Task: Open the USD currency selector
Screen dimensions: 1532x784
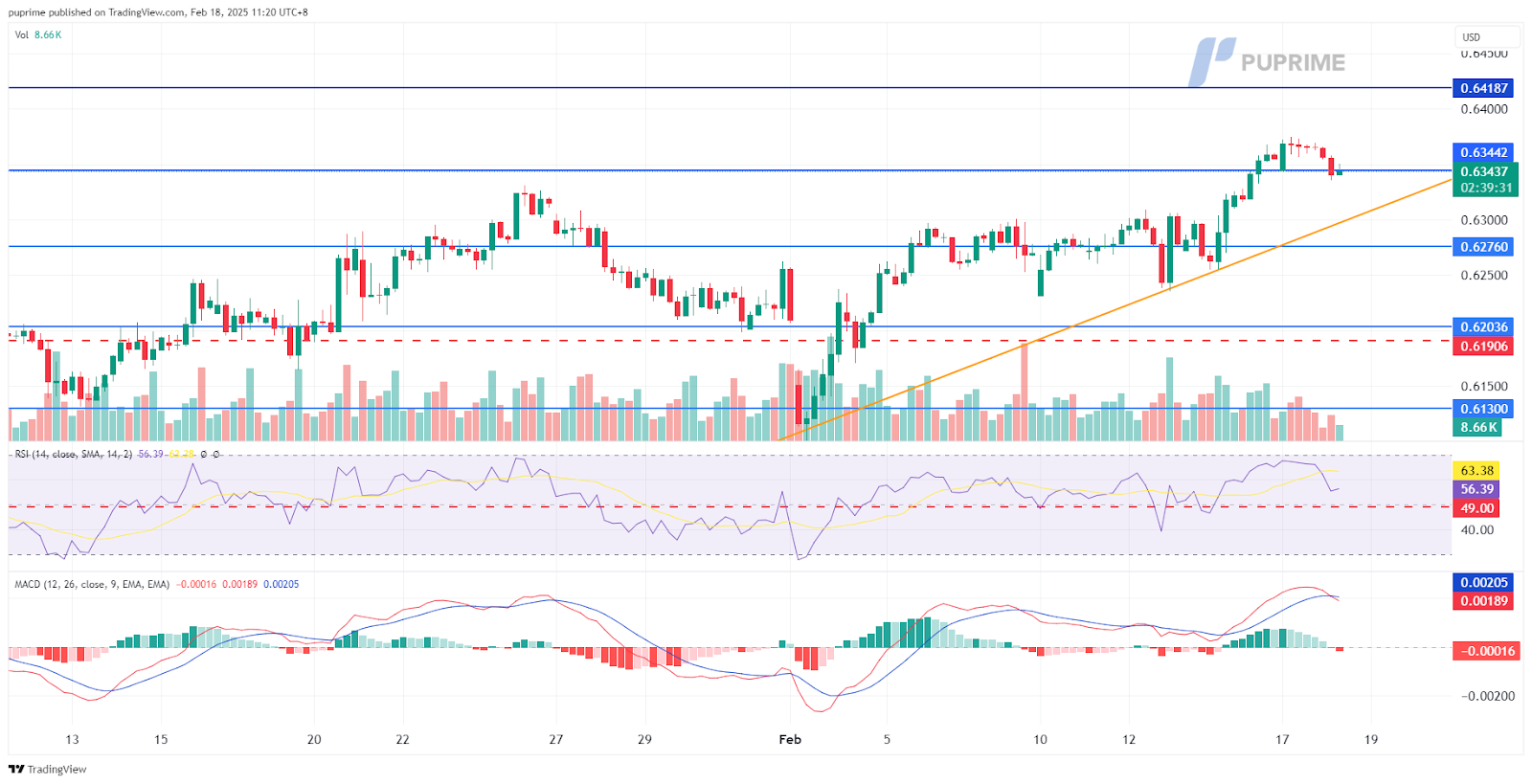Action: coord(1485,37)
